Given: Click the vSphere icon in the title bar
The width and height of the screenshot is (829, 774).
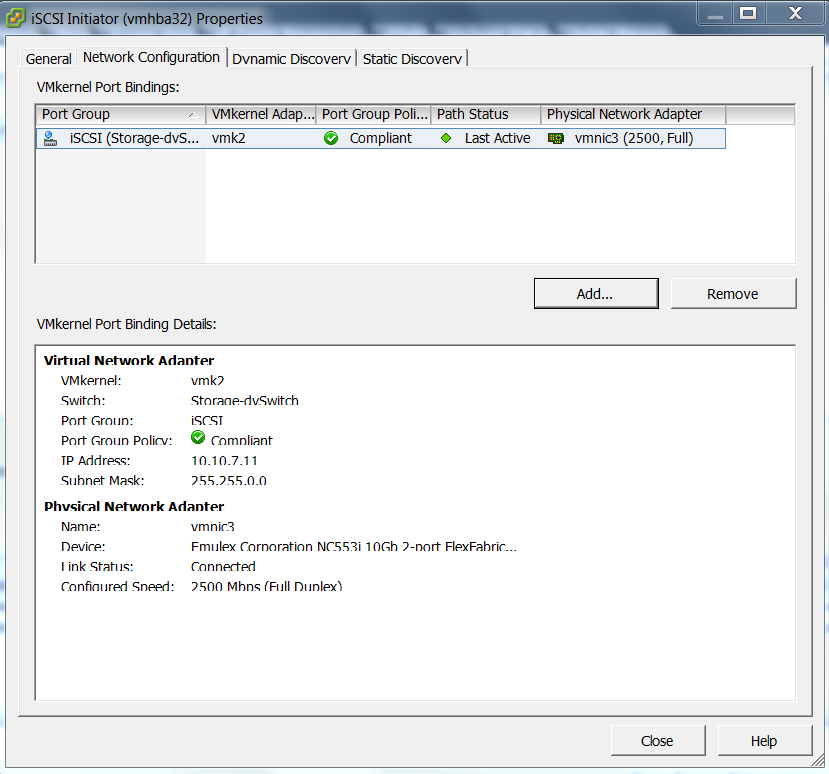Looking at the screenshot, I should pos(15,17).
